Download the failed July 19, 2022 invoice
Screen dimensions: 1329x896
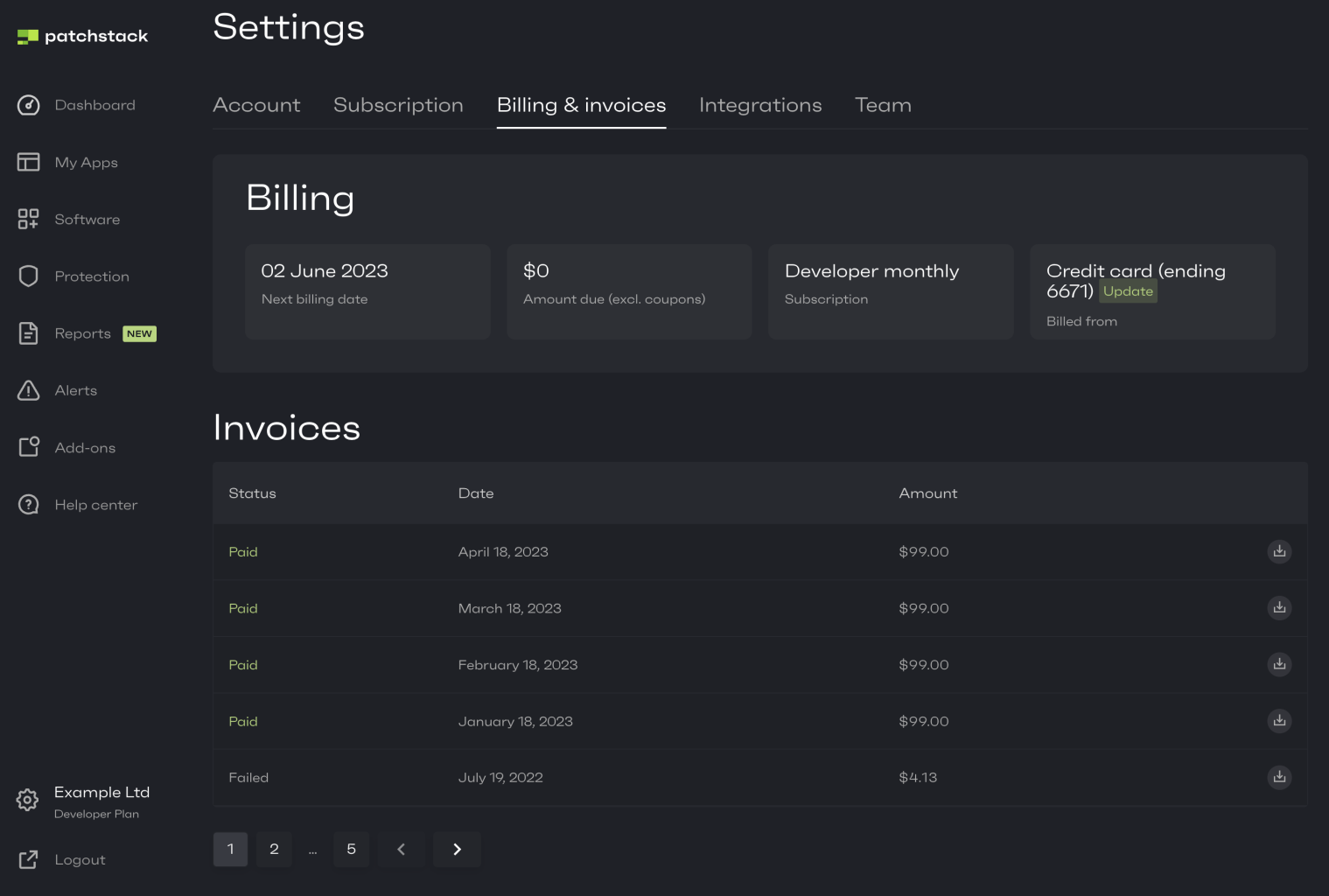(x=1279, y=777)
